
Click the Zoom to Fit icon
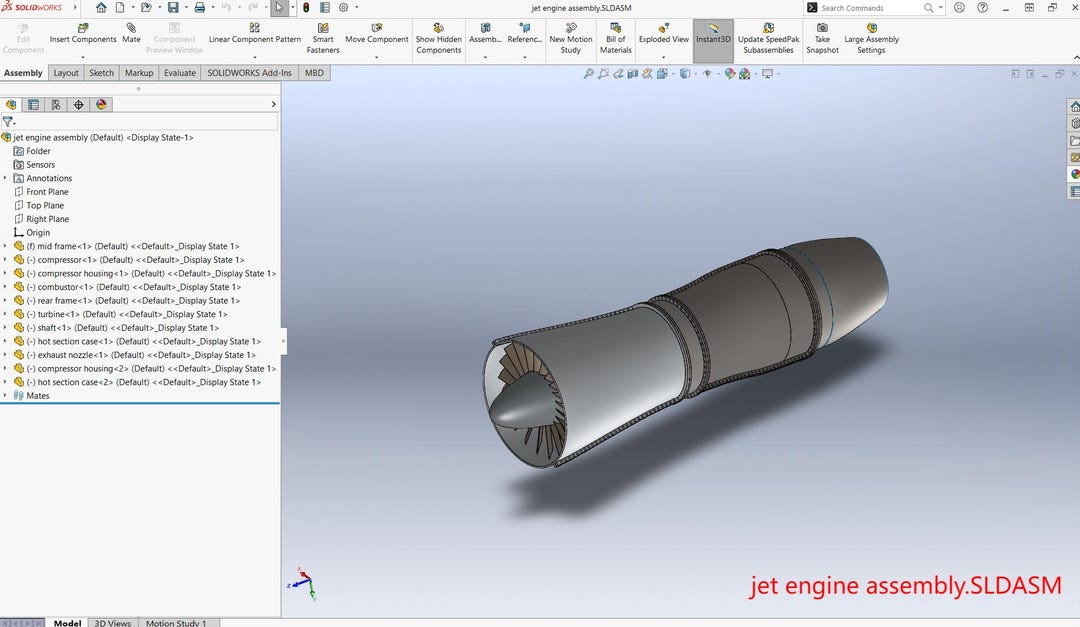coord(589,73)
